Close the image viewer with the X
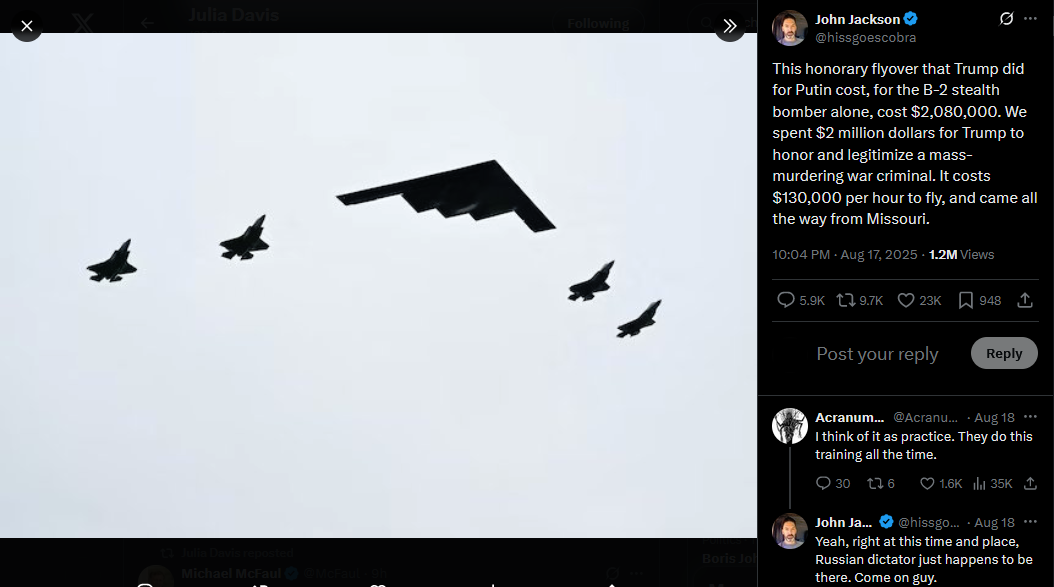This screenshot has height=587, width=1054. pos(27,26)
